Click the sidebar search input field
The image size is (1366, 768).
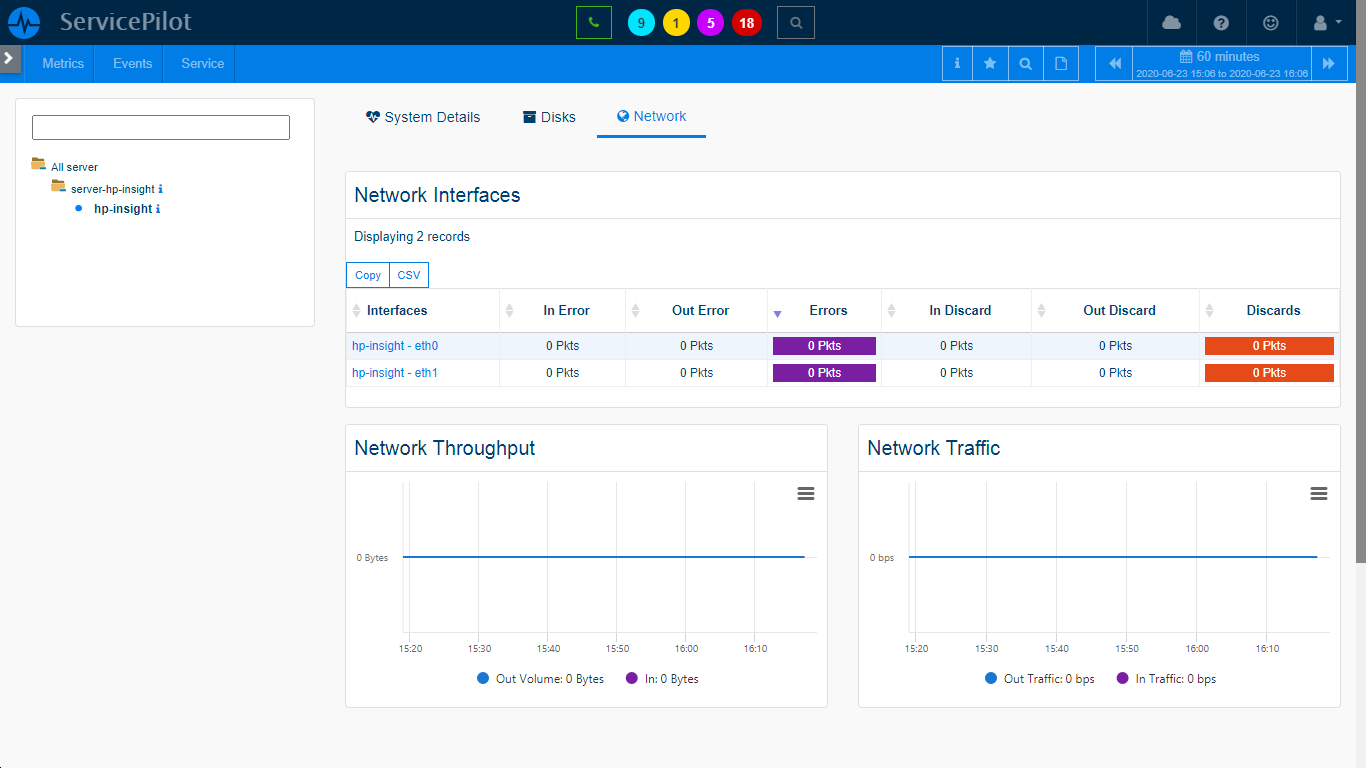(x=160, y=127)
